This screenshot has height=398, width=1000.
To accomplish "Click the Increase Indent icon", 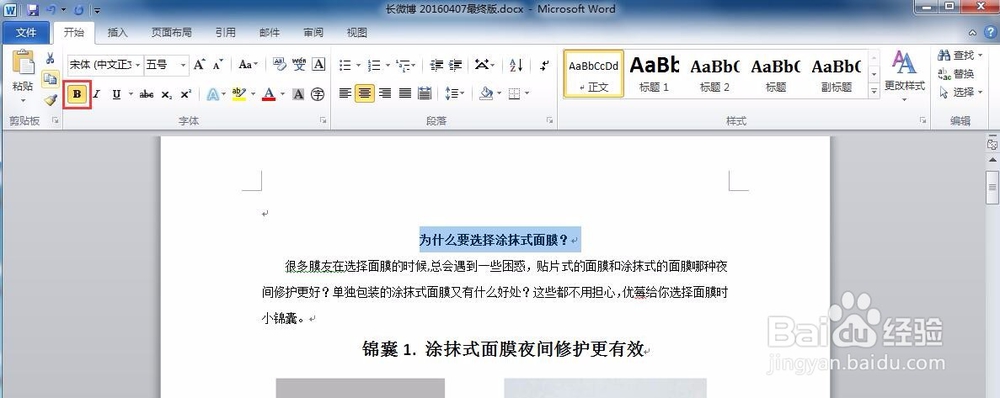I will pyautogui.click(x=455, y=64).
